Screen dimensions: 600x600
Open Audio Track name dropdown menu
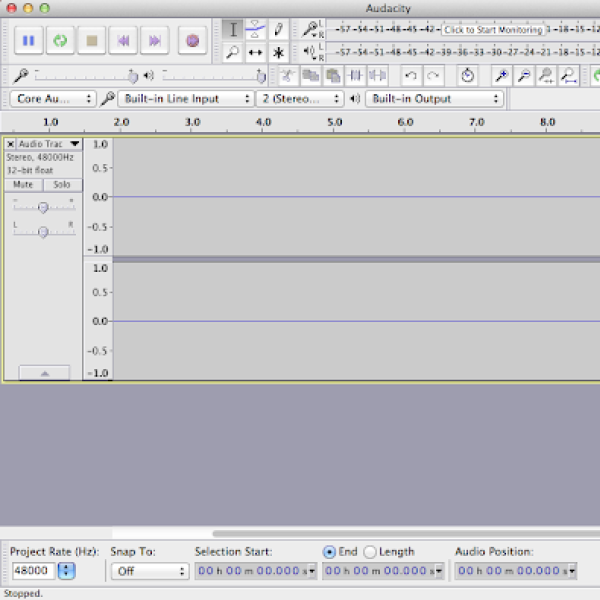pos(49,144)
